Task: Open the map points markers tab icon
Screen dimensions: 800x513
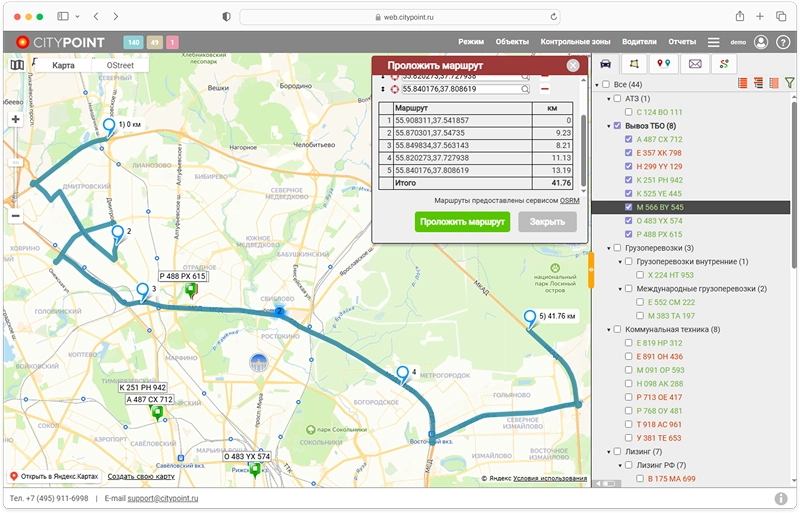Action: click(664, 64)
